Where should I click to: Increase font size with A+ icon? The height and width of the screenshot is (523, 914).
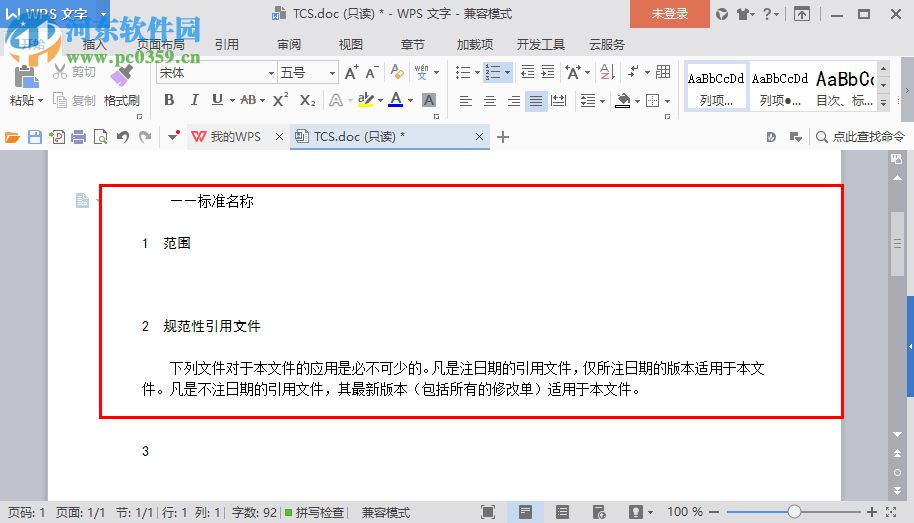[351, 72]
